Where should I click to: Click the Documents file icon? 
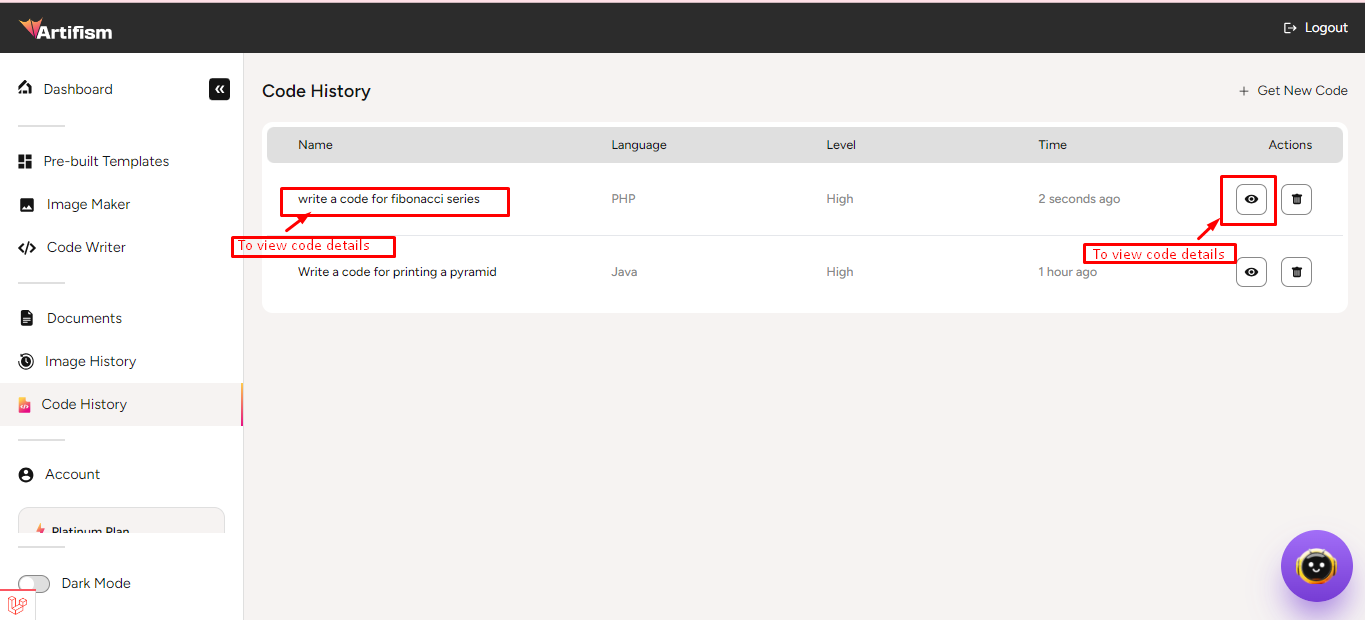pyautogui.click(x=27, y=318)
